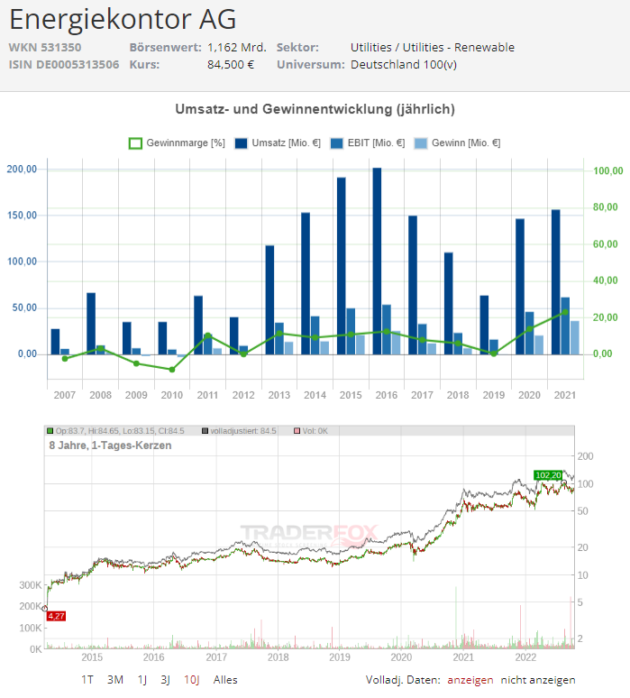Click the 'volladjustiert: 84.5' header entry
630x698 pixels.
(x=239, y=431)
